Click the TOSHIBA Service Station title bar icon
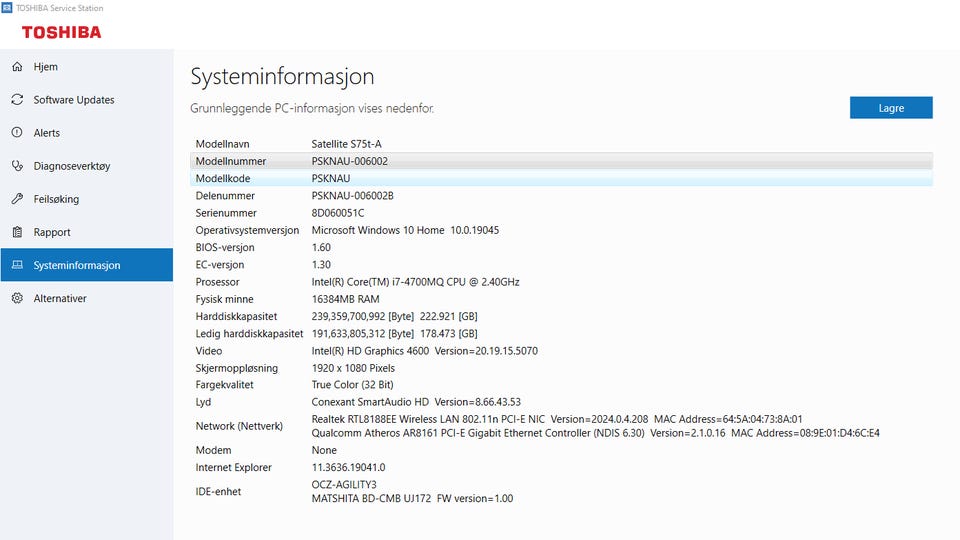This screenshot has width=960, height=540. click(7, 7)
